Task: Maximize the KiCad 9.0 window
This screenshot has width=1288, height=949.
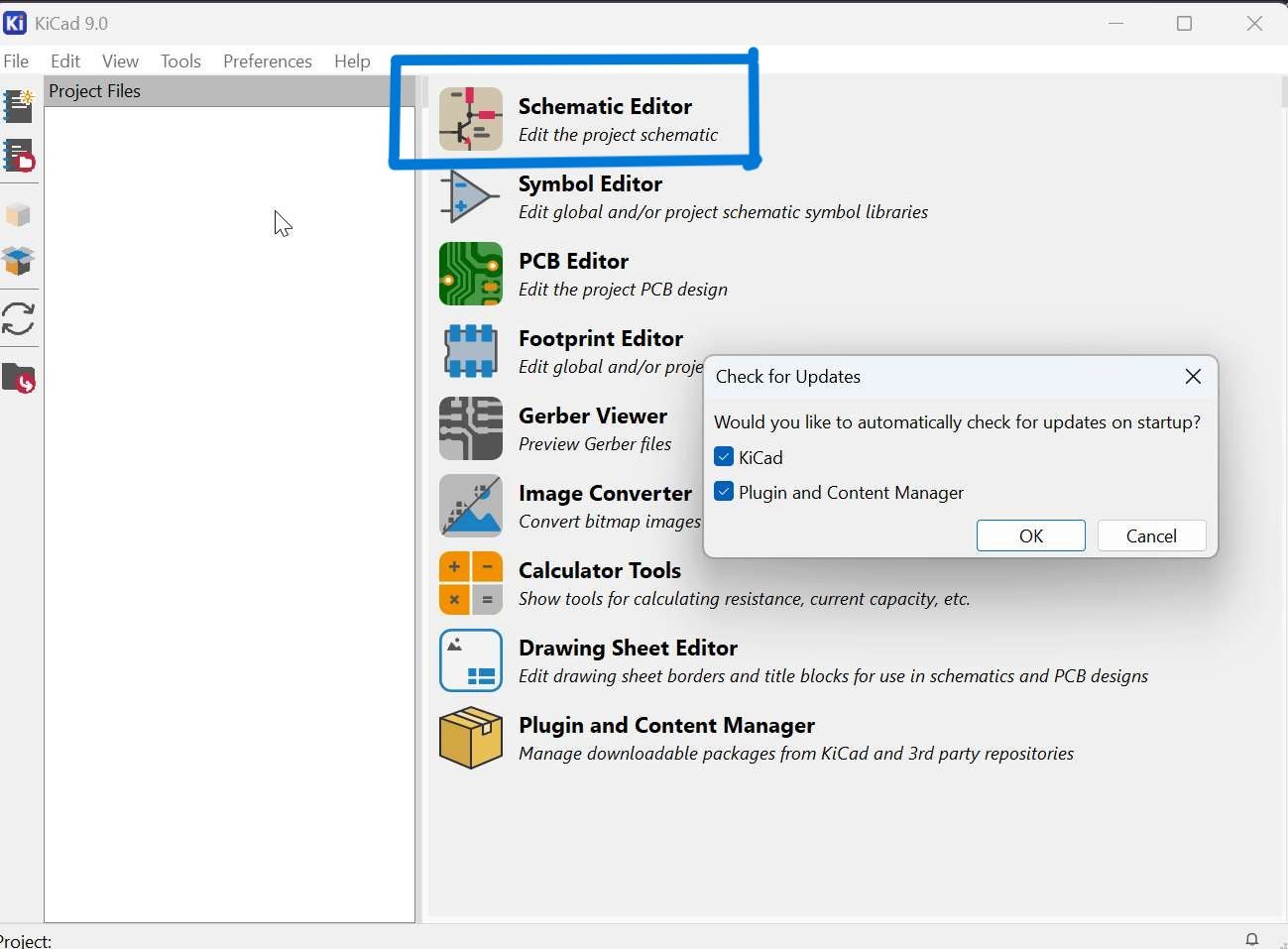Action: [x=1184, y=23]
